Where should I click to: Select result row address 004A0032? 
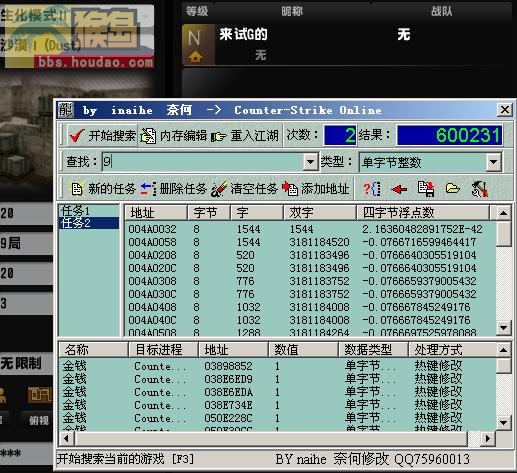click(x=310, y=229)
